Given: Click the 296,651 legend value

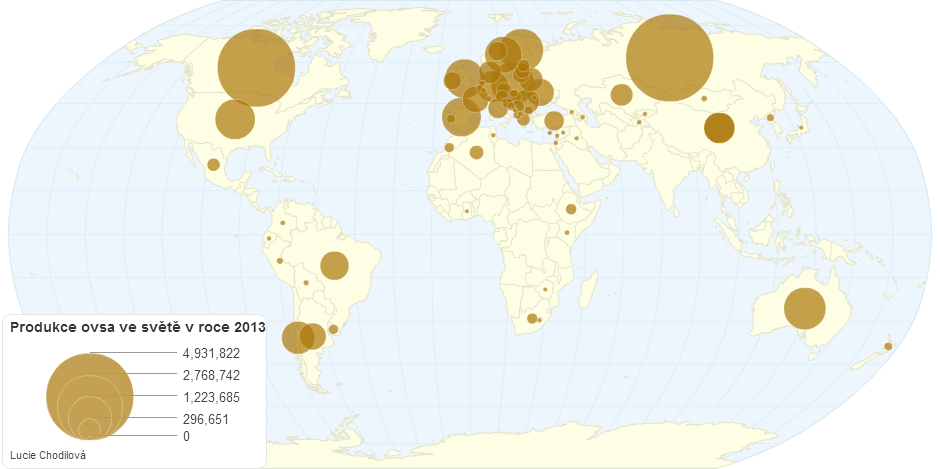Looking at the screenshot, I should [206, 419].
